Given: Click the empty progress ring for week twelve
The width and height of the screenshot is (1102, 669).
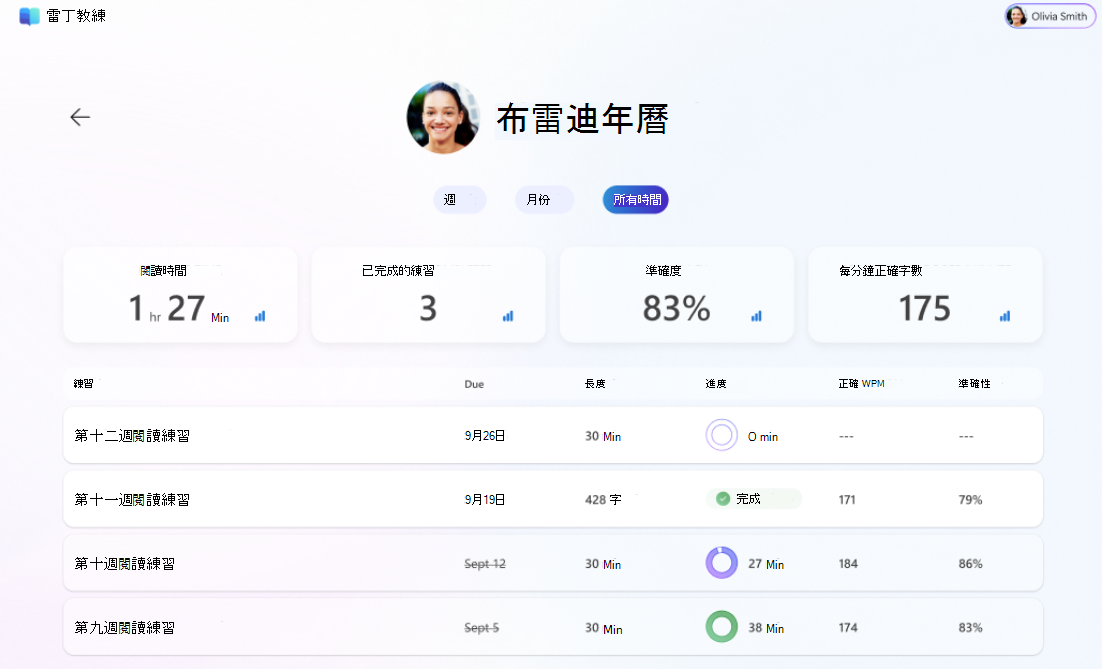Looking at the screenshot, I should 722,435.
